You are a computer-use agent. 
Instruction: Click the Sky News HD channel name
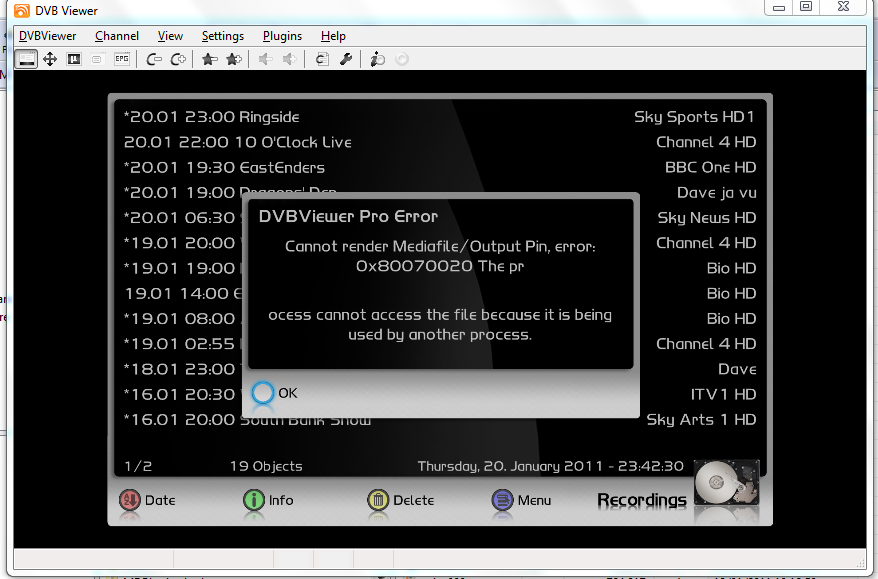707,218
